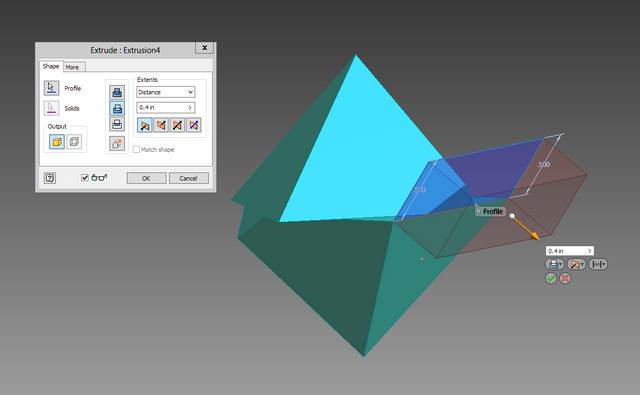
Task: Choose the New Solid operation icon
Action: click(117, 144)
